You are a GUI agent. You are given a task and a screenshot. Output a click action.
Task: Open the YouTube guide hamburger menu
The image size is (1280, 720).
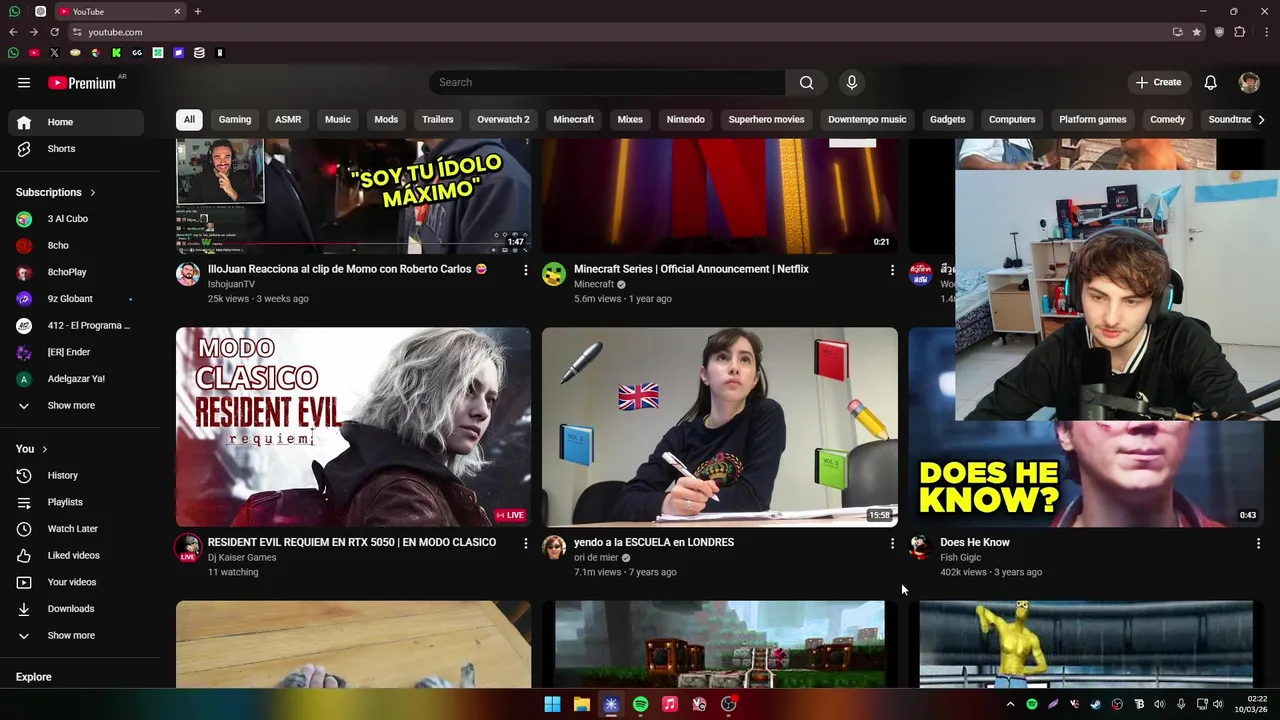click(x=24, y=83)
